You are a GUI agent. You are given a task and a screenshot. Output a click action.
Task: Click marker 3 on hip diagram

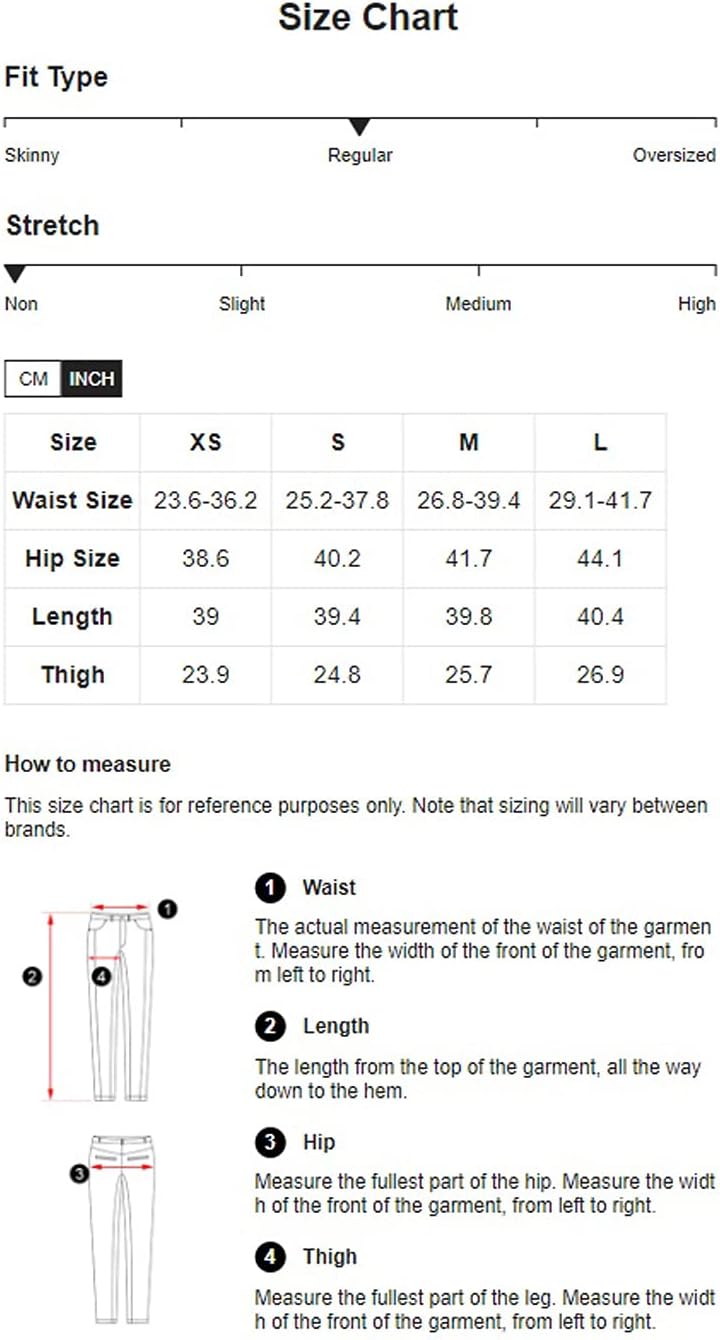(x=79, y=1174)
